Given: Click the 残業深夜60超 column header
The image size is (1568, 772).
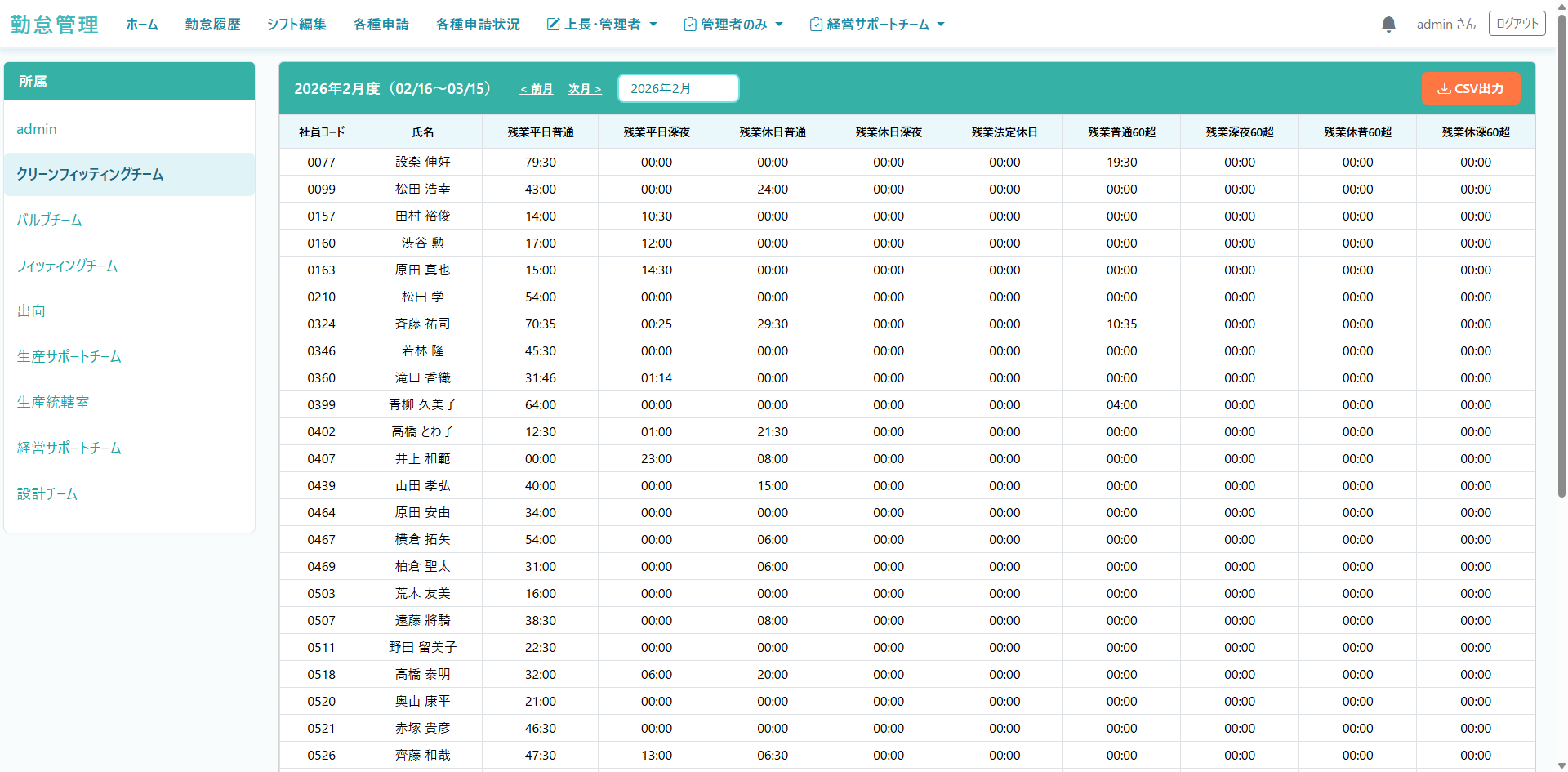Looking at the screenshot, I should [x=1240, y=132].
